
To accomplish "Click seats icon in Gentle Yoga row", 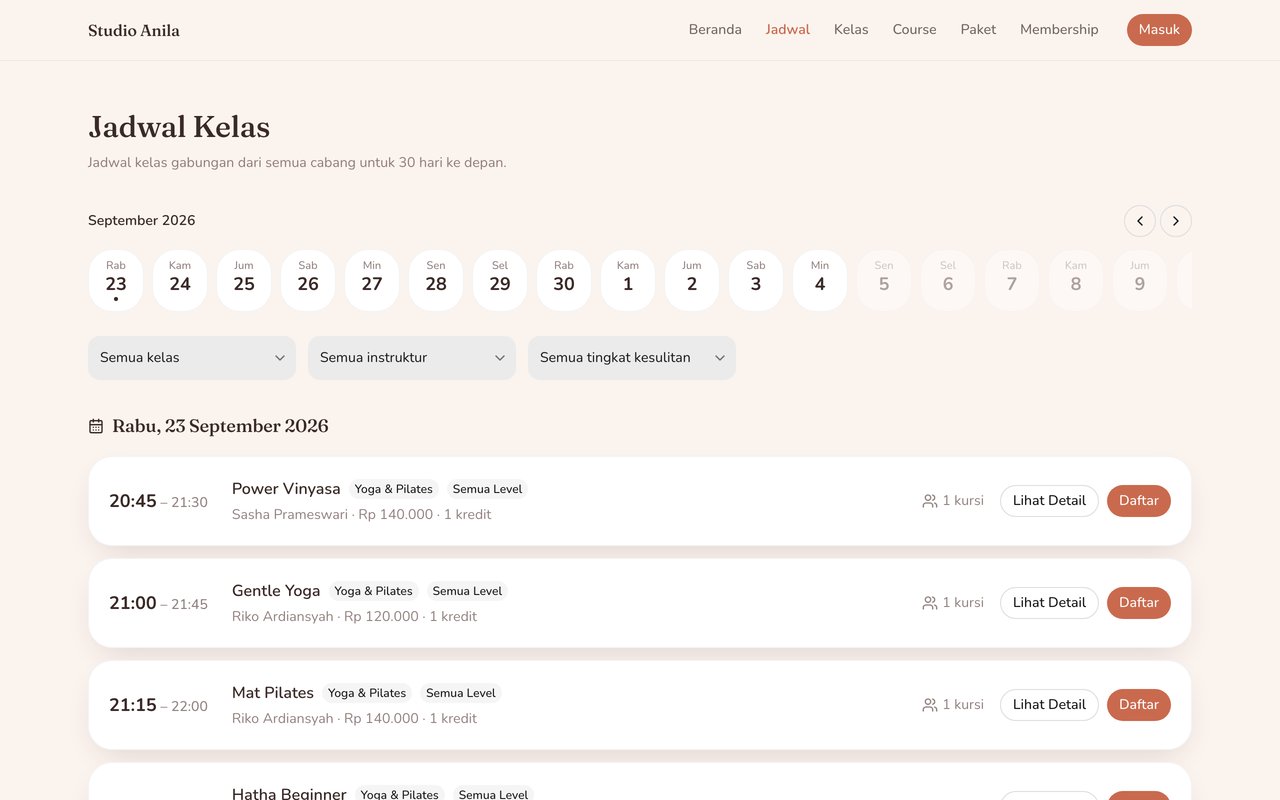I will point(930,603).
